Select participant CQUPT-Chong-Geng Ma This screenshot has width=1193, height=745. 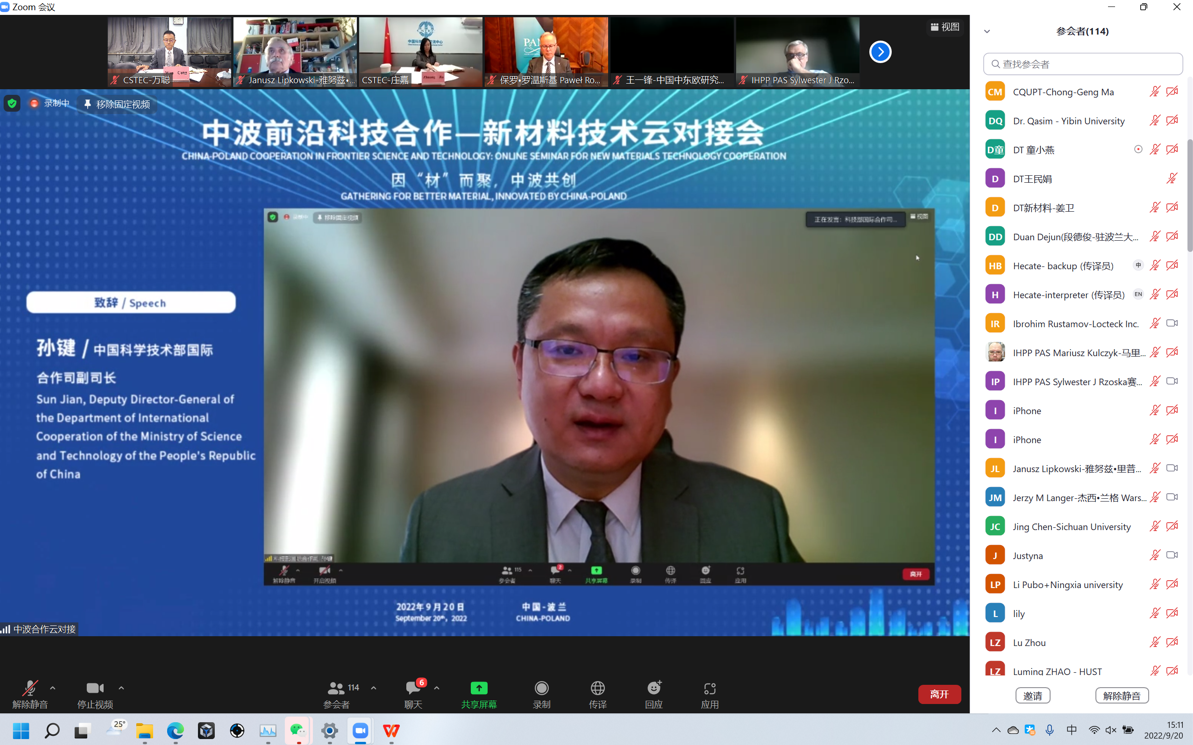[1083, 92]
